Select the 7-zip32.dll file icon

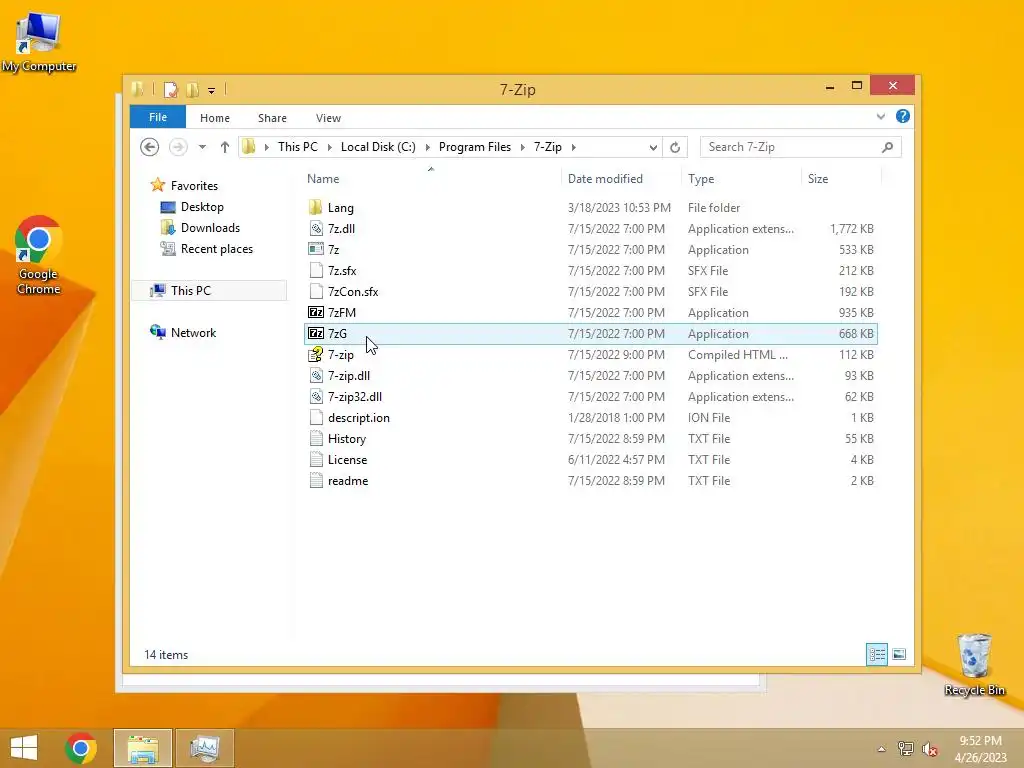coord(315,396)
